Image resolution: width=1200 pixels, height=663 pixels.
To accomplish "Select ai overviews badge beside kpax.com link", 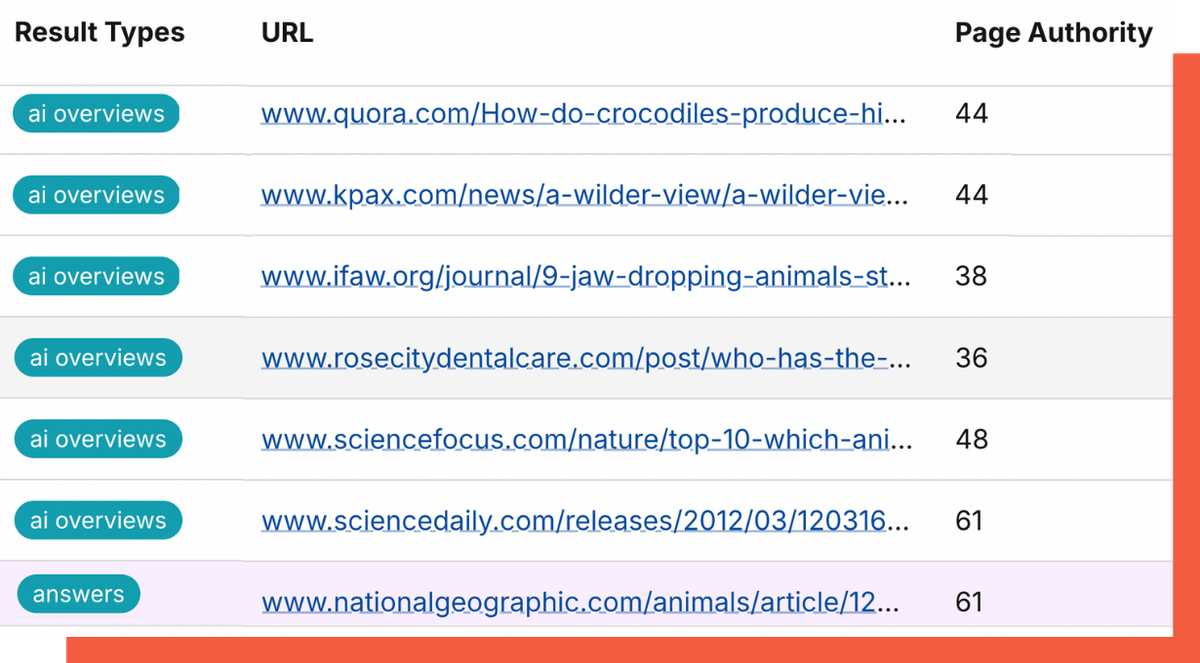I will (96, 195).
